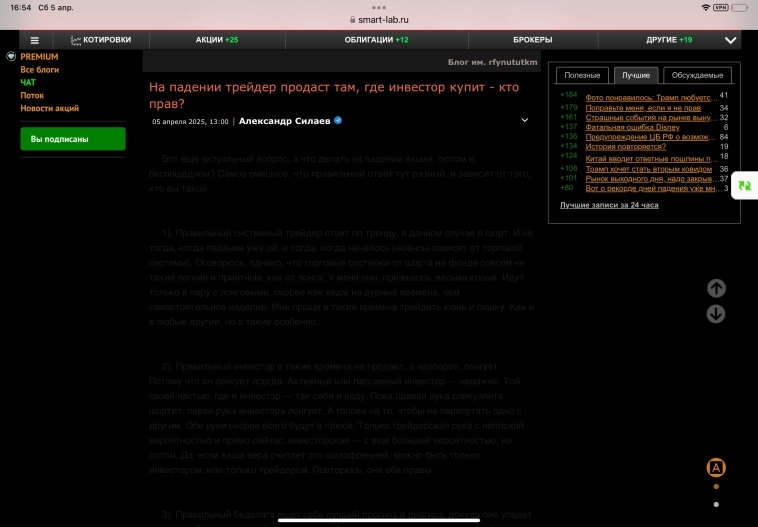Open the Акции +25 section
This screenshot has height=527, width=758.
pos(216,40)
